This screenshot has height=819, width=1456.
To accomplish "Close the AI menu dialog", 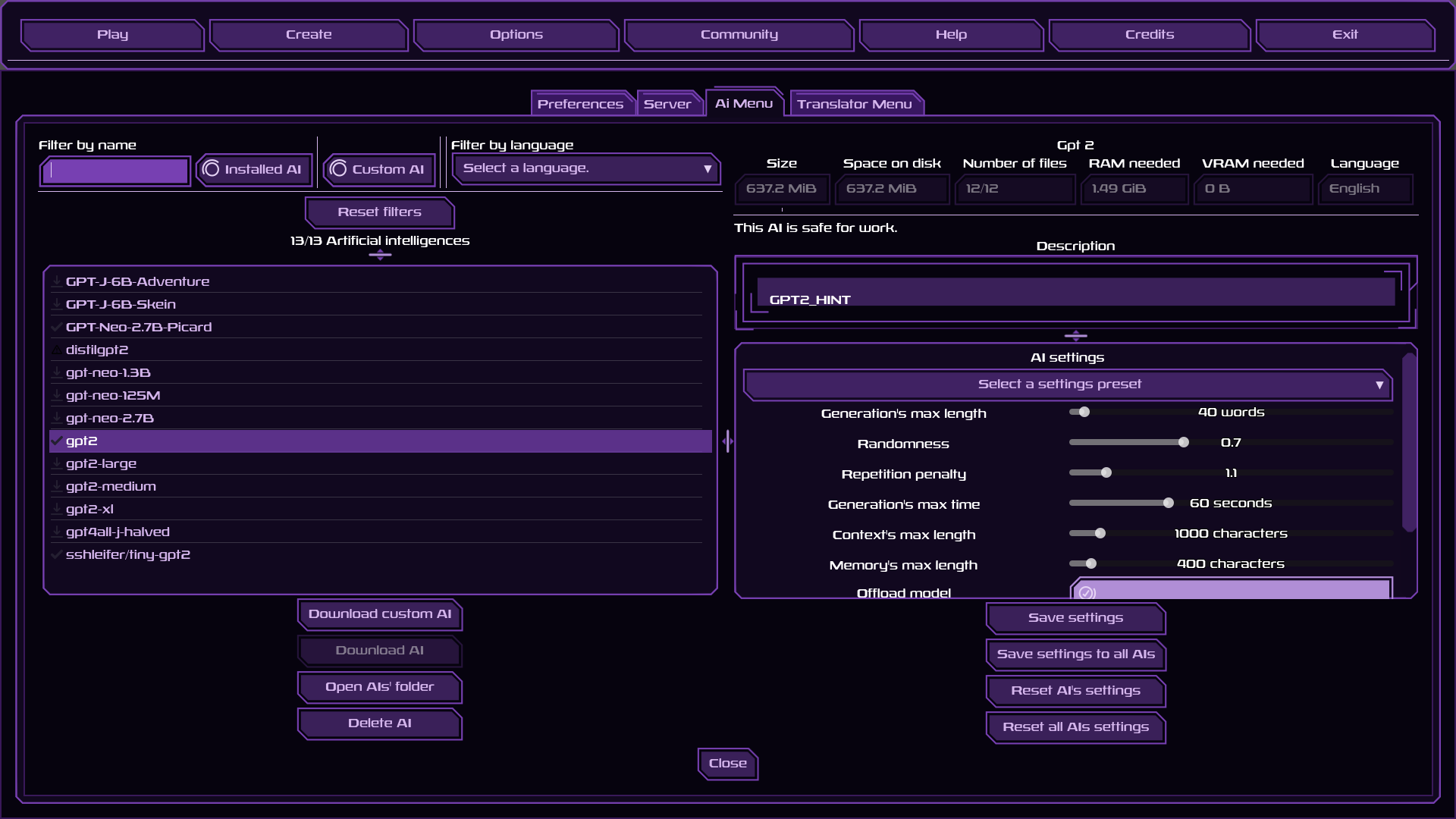I will tap(728, 764).
